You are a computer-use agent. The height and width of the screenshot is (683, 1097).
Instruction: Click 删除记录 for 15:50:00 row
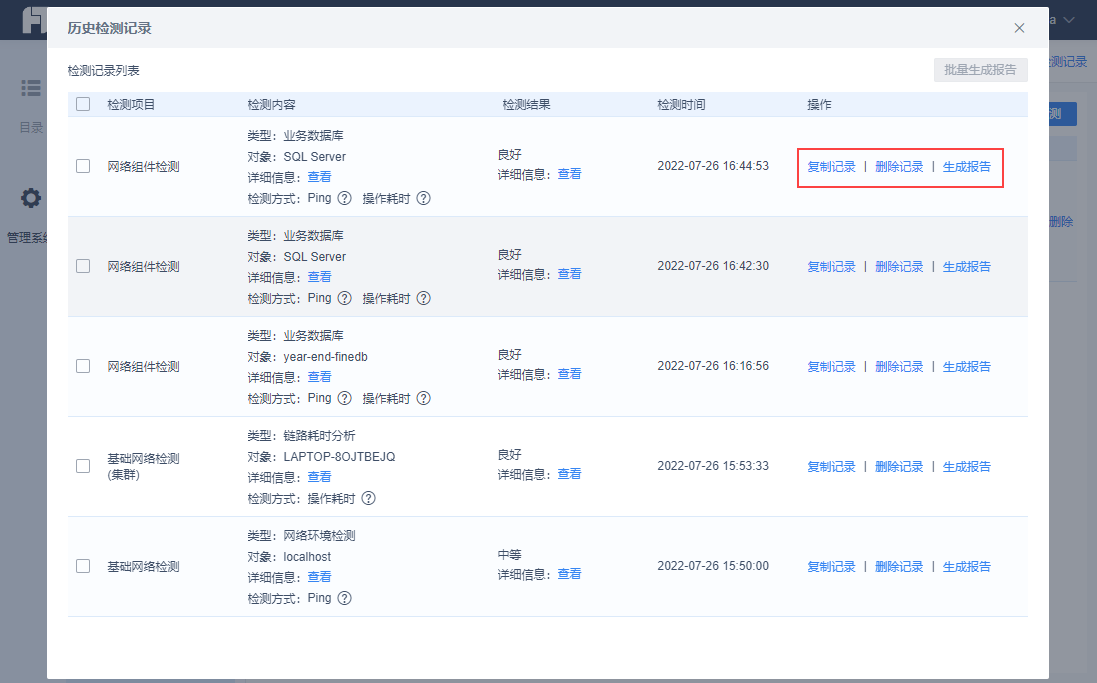899,567
